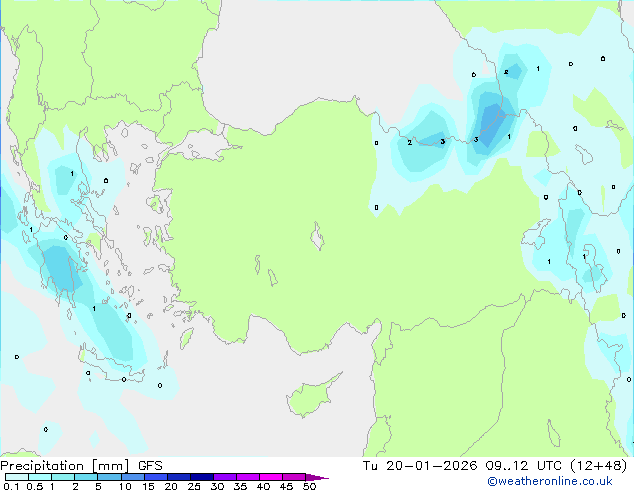Viewport: 634px width, 490px height.
Task: Select the 10–15 mm legend color box
Action: [x=132, y=477]
